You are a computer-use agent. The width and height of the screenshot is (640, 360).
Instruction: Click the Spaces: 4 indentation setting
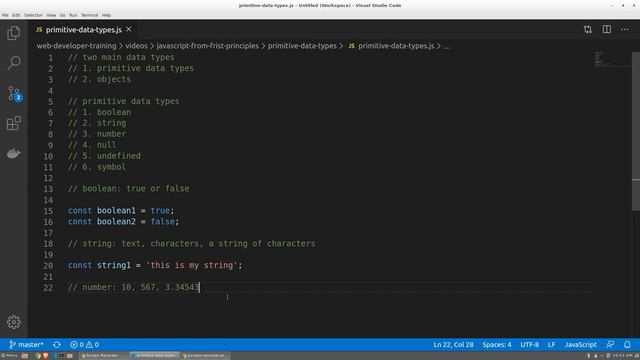click(x=497, y=344)
